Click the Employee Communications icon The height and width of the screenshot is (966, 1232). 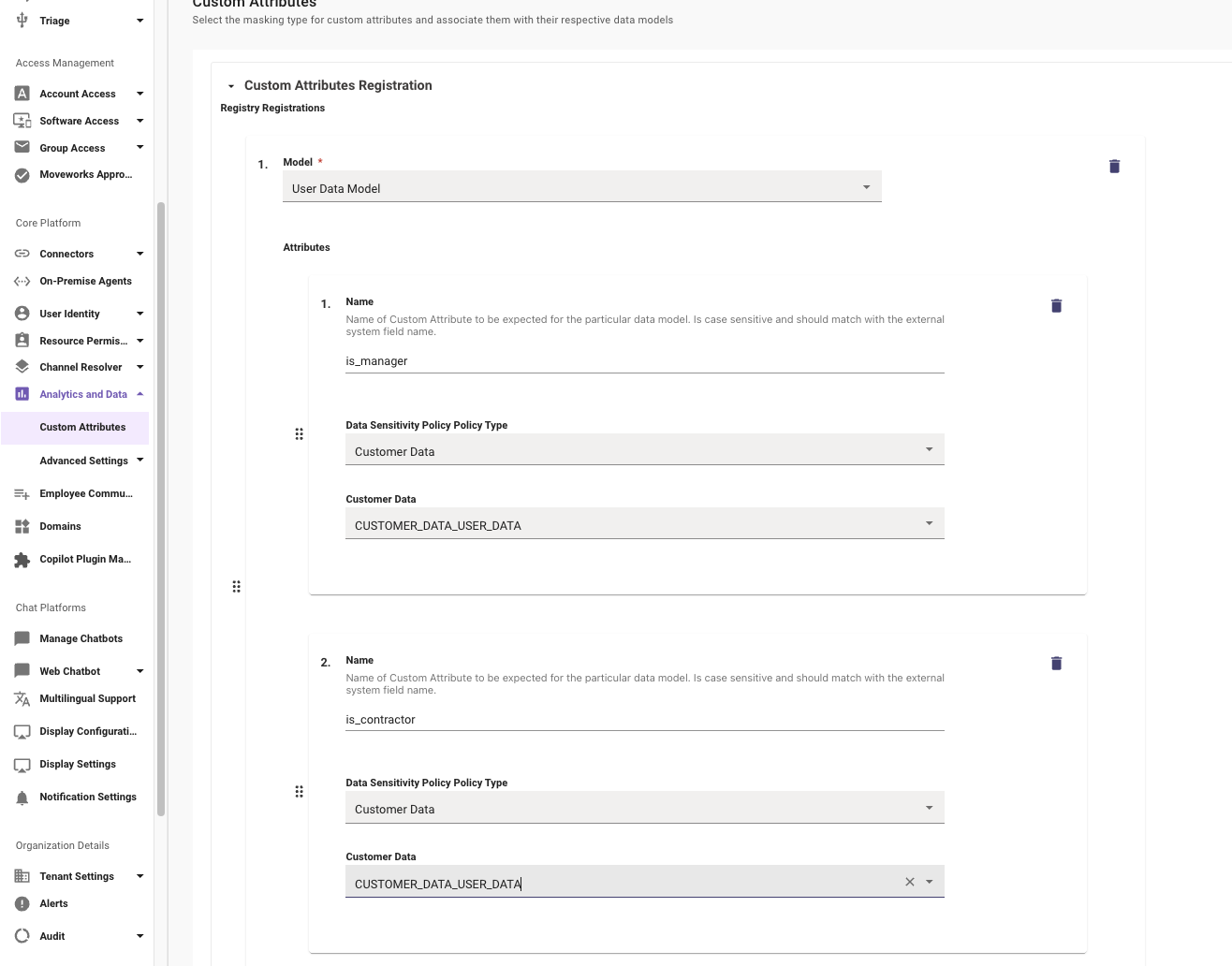pyautogui.click(x=22, y=493)
